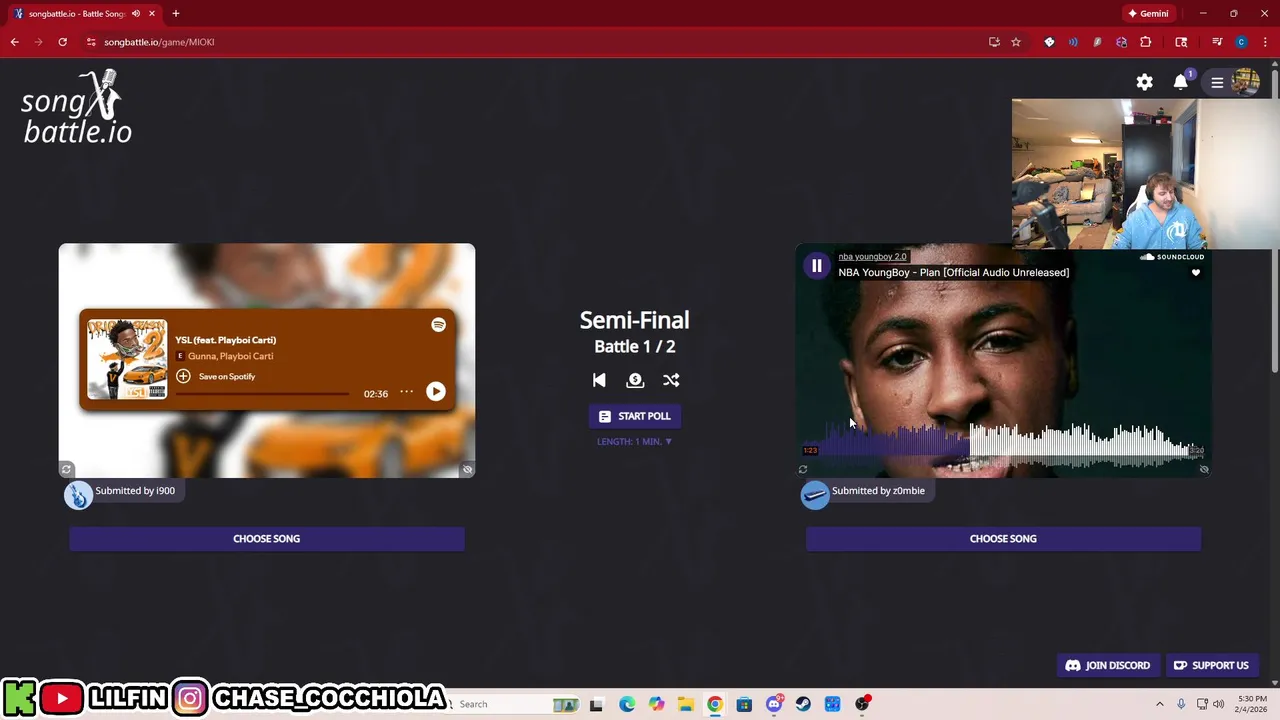
Task: Open Chrome media controls icon
Action: (1217, 42)
